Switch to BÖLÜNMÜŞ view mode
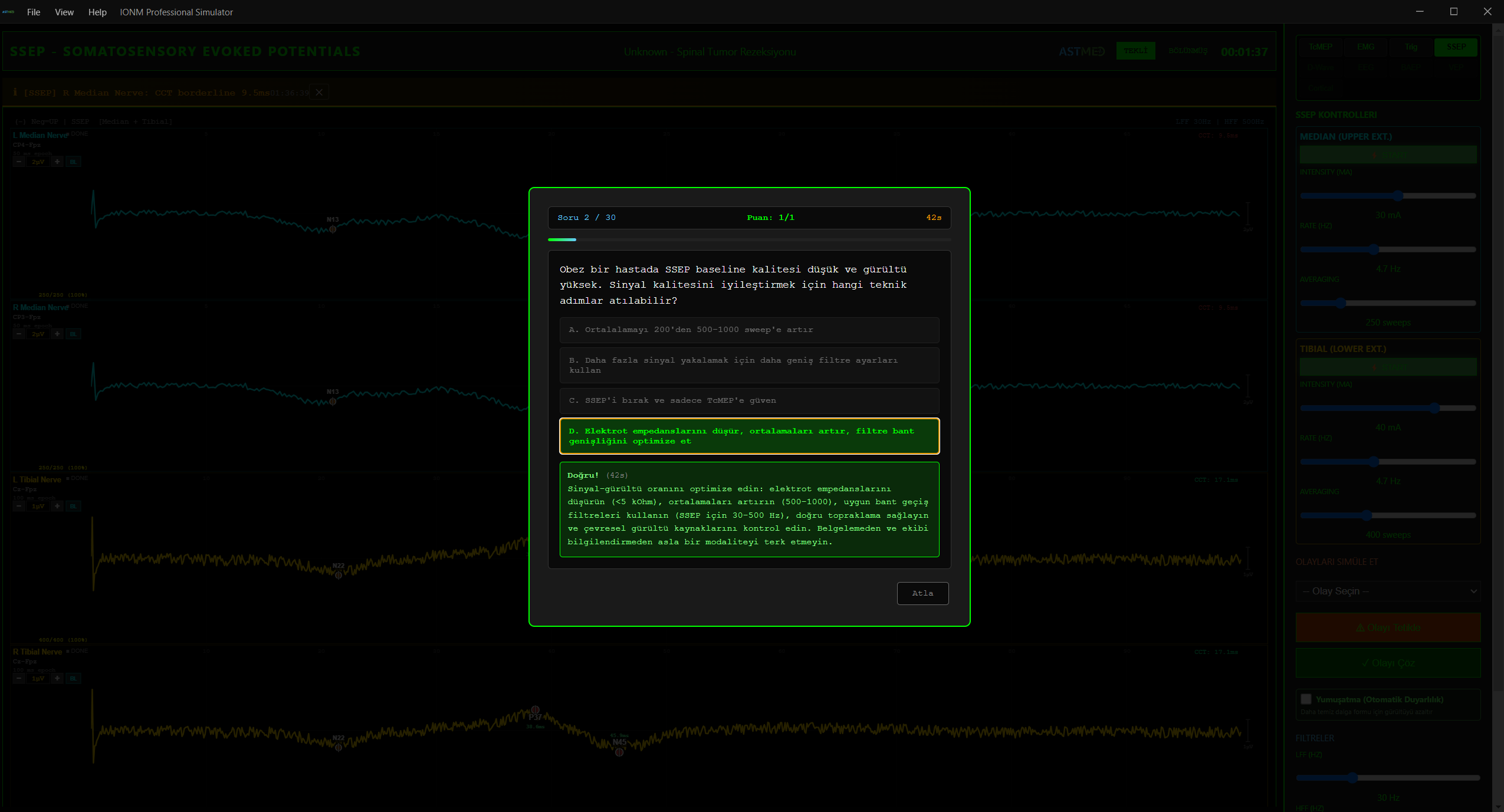 1188,51
